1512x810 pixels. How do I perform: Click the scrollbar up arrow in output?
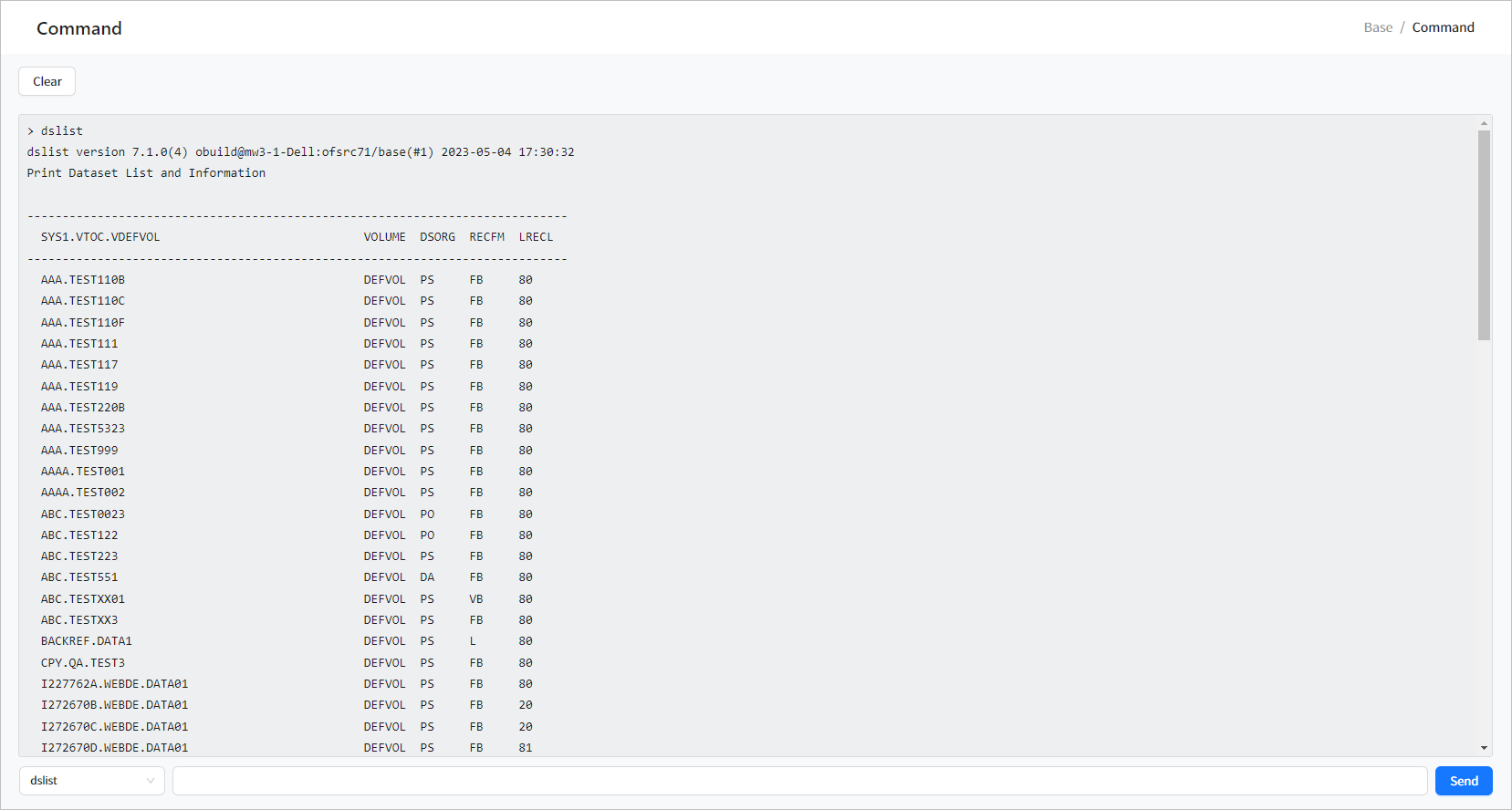point(1484,123)
